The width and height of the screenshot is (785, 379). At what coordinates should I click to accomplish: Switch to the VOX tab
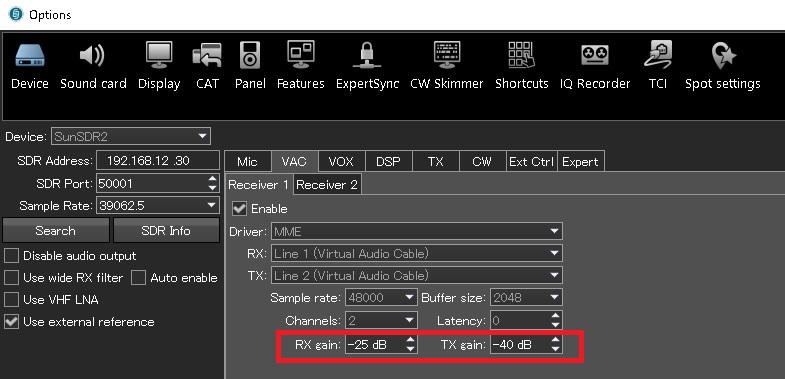341,162
